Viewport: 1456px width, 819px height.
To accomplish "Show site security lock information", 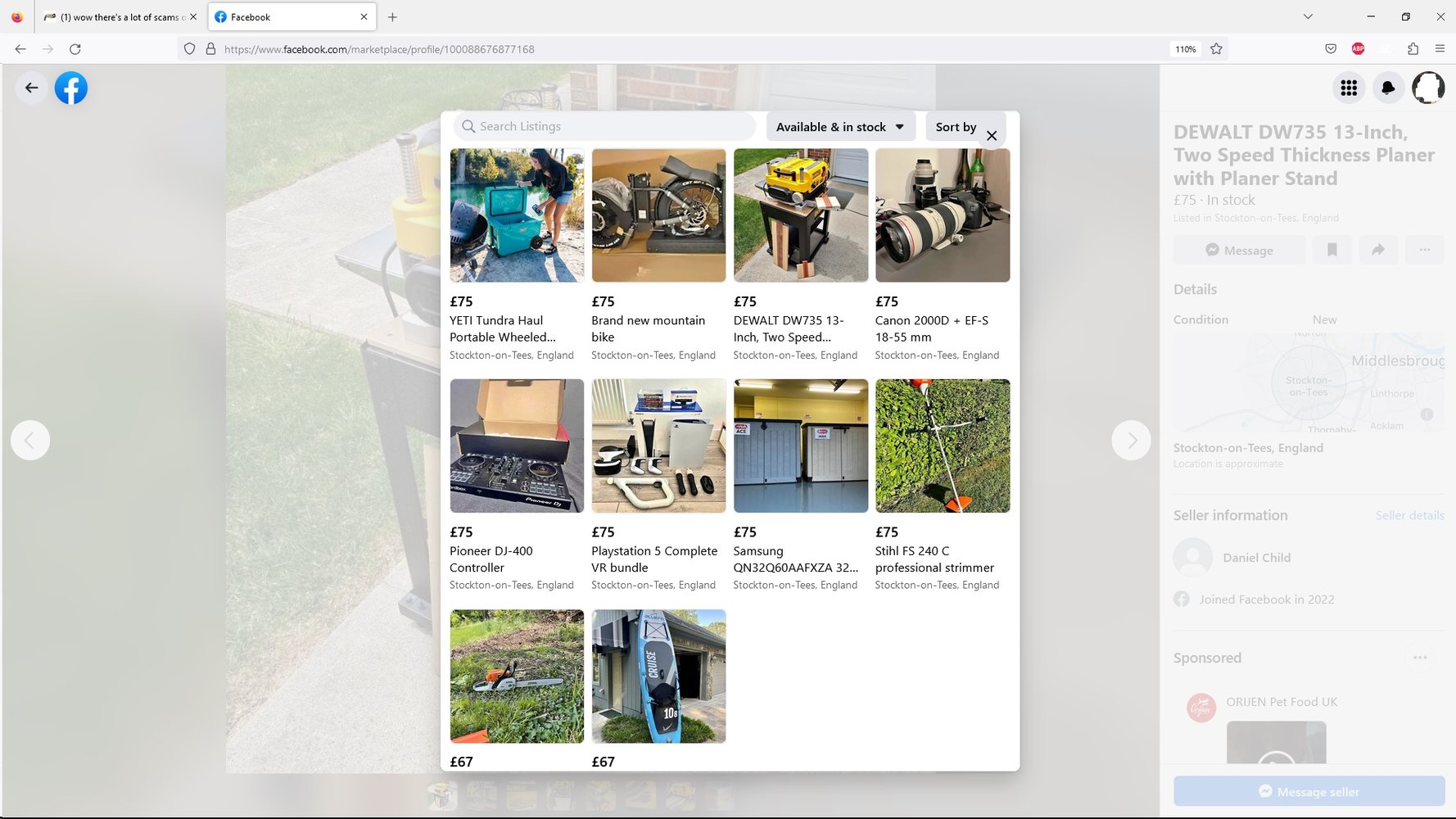I will [210, 49].
